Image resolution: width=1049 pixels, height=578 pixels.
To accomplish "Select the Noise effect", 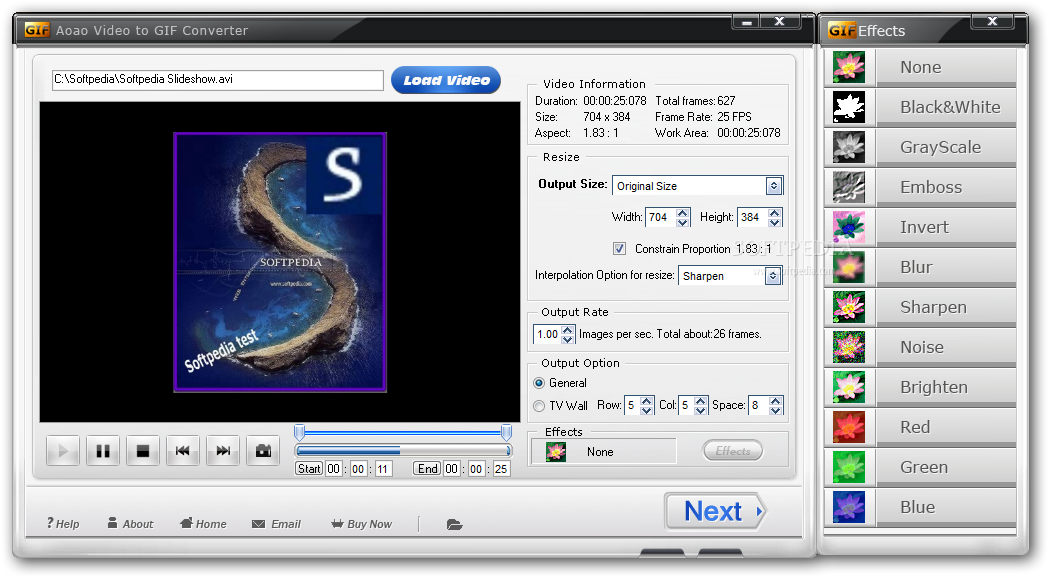I will (x=946, y=347).
